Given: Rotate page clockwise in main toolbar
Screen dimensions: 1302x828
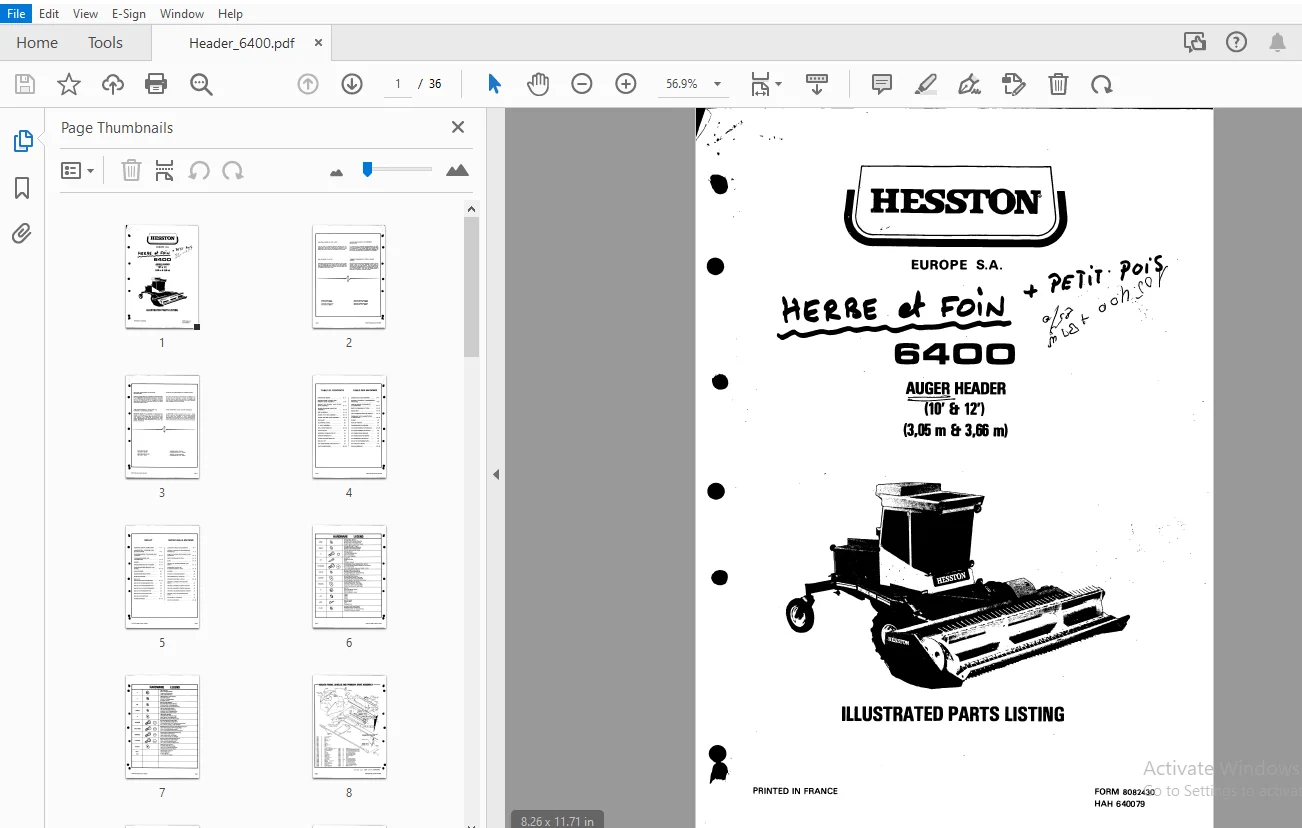Looking at the screenshot, I should click(1102, 84).
